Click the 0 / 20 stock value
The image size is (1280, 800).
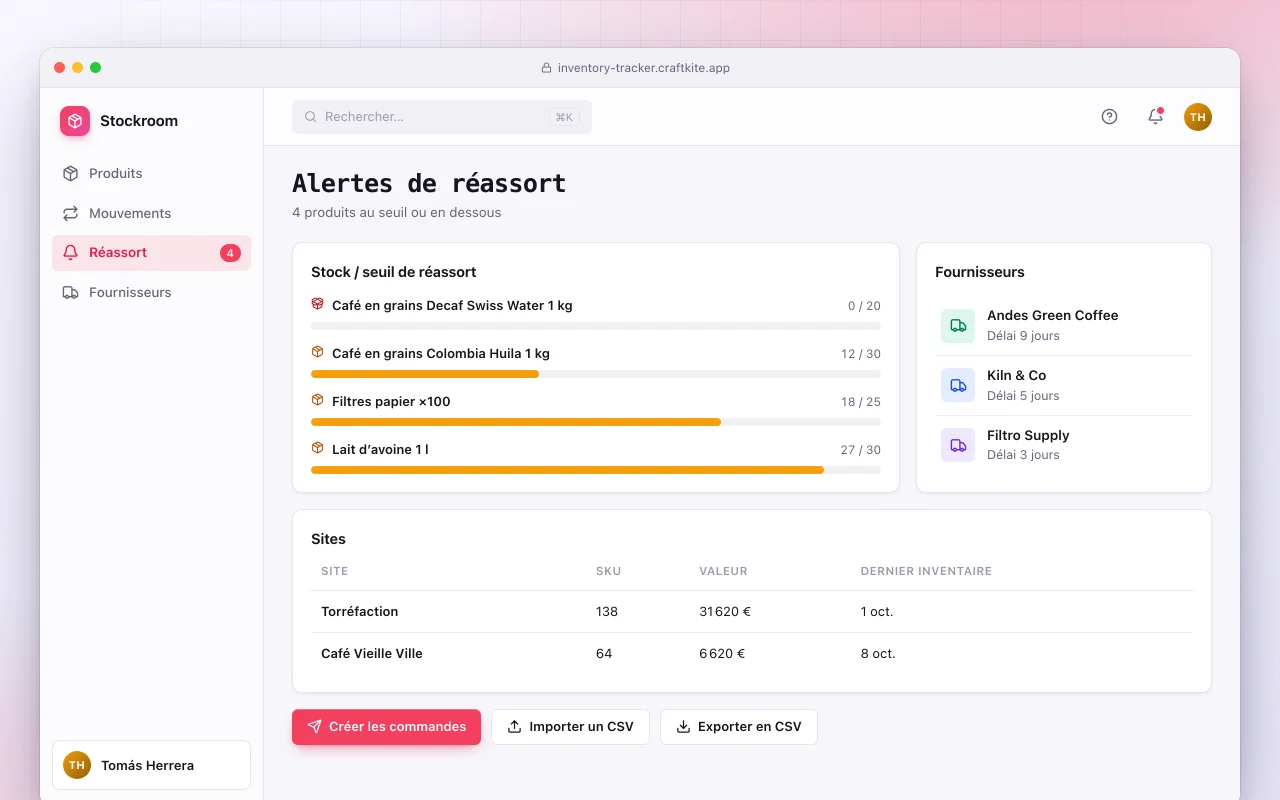click(x=864, y=306)
